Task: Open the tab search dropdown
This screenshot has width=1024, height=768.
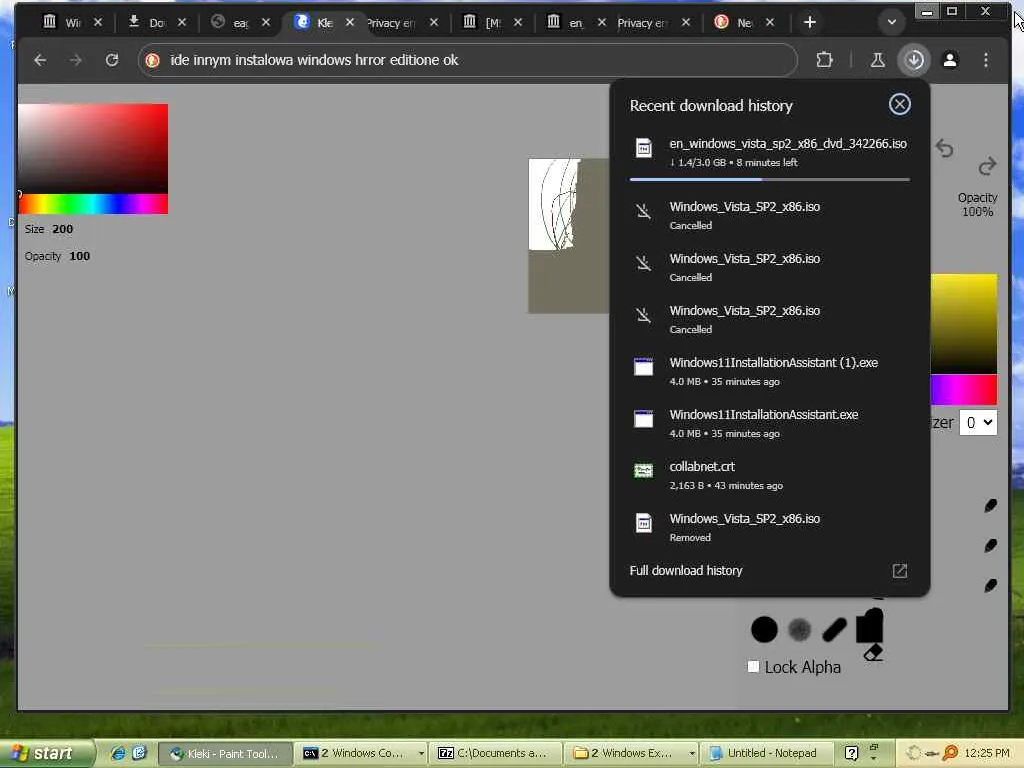Action: [x=891, y=22]
